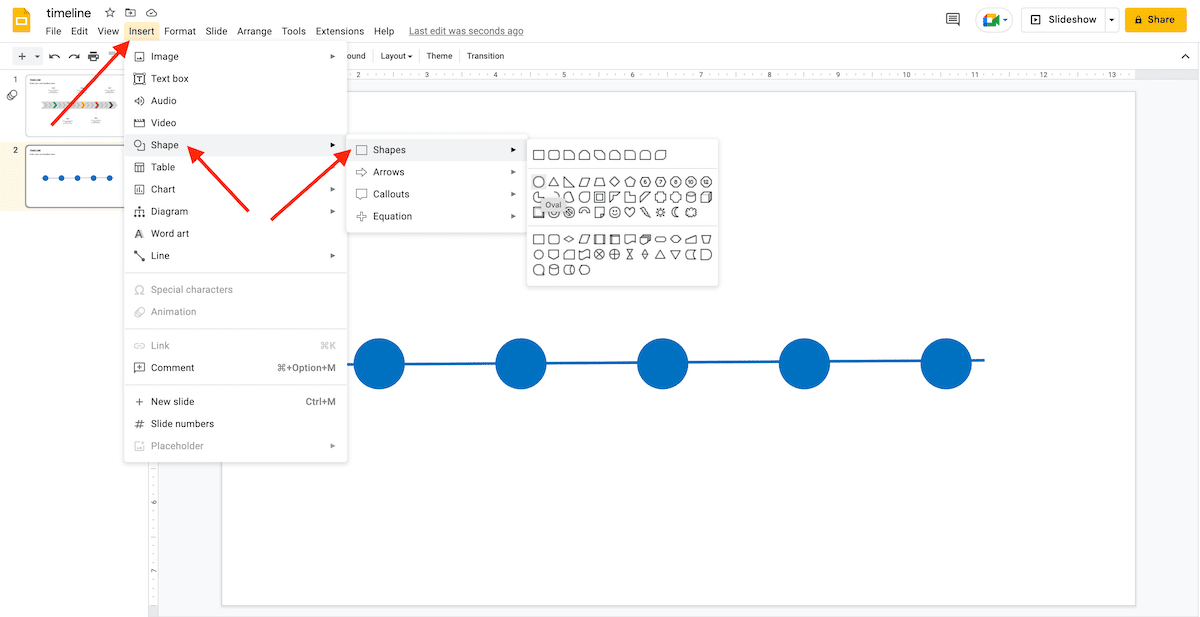Expand the Slideshow options arrow
Image resolution: width=1200 pixels, height=617 pixels.
[1111, 19]
